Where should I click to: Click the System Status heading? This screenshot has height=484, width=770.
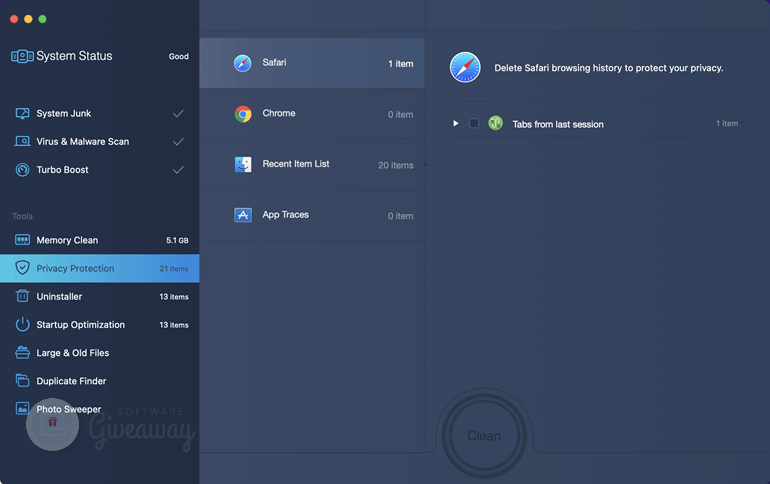click(x=74, y=56)
